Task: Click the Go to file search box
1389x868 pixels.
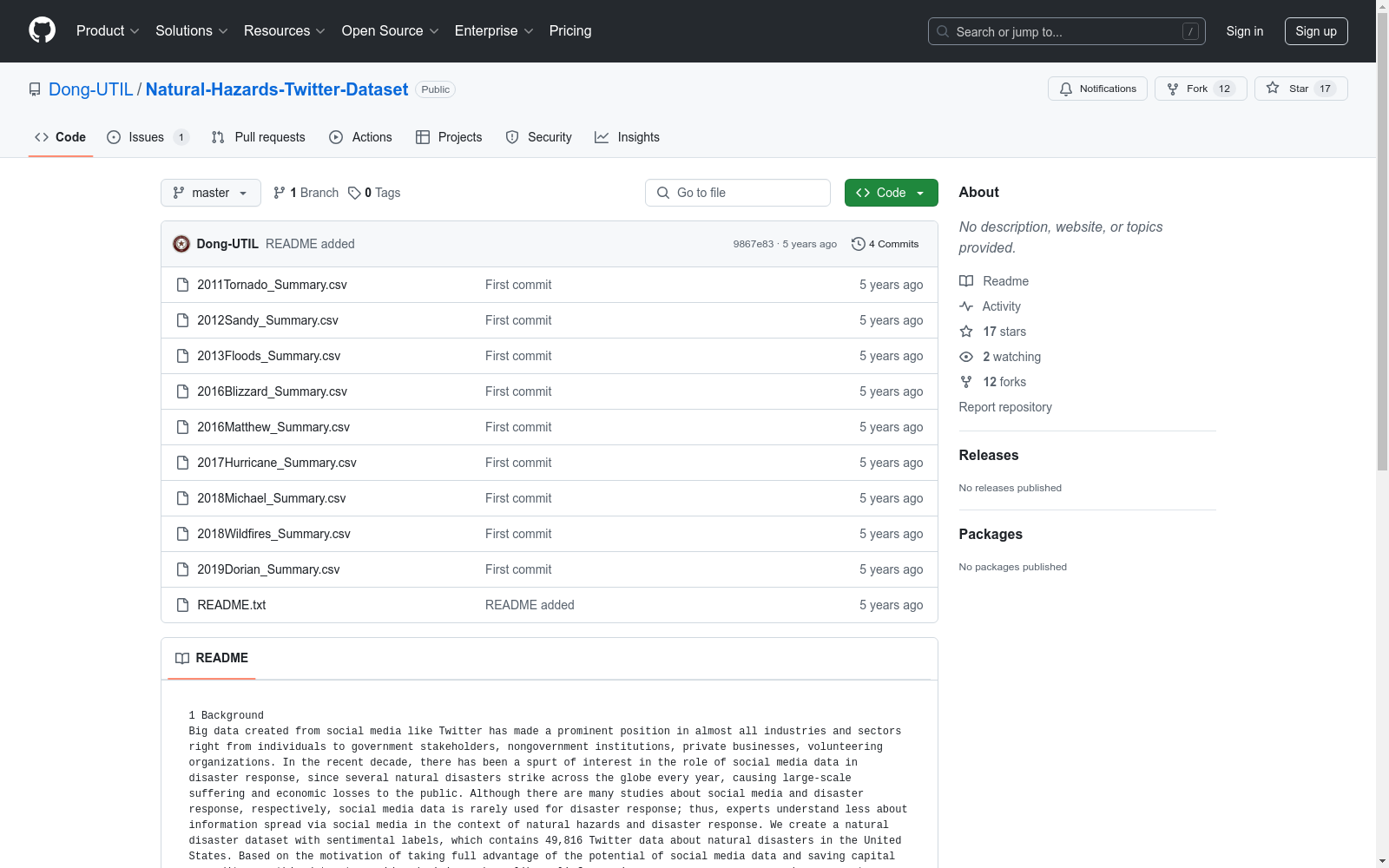Action: (738, 193)
